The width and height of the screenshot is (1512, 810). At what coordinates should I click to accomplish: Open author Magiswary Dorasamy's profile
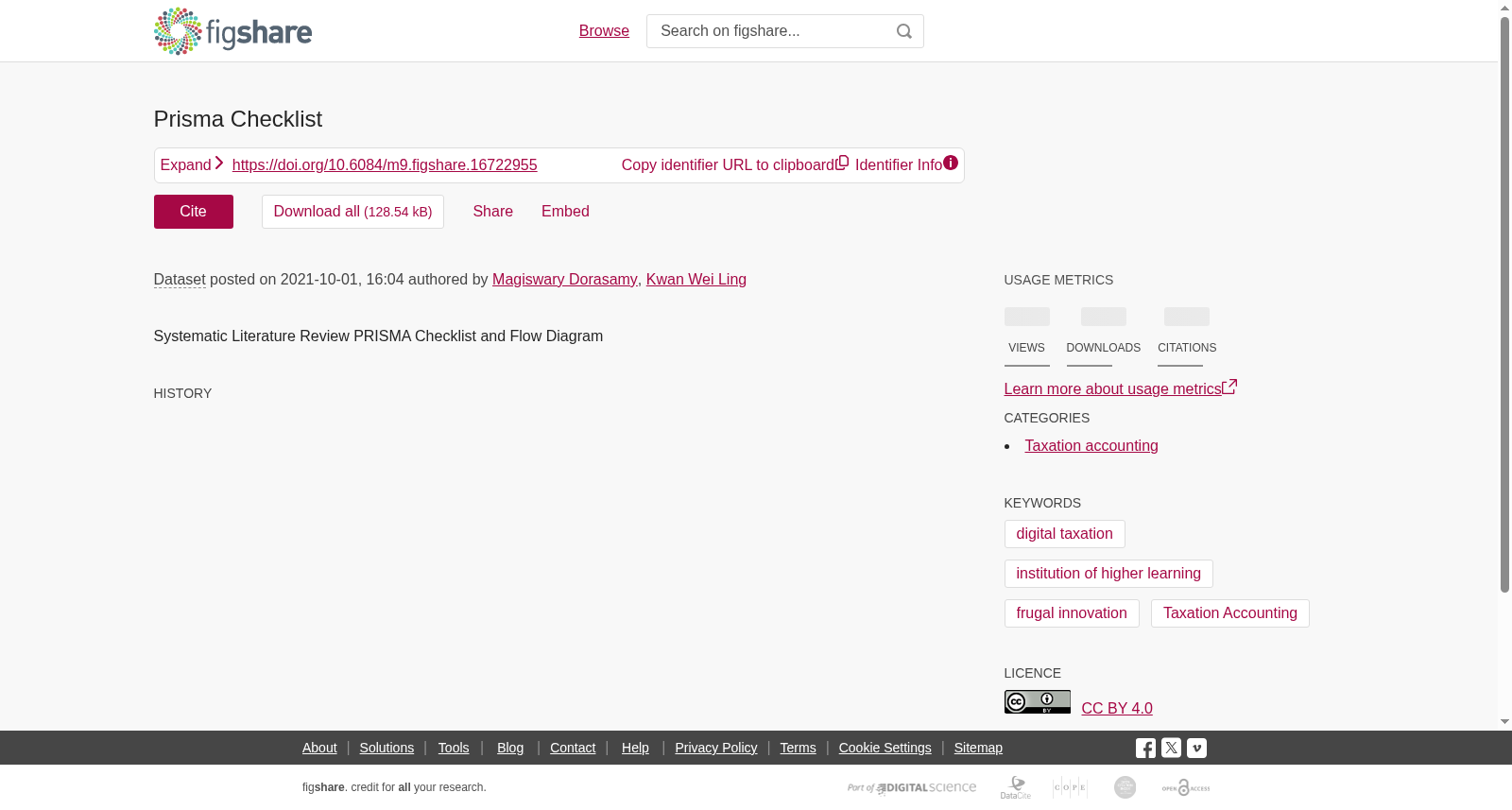[565, 280]
